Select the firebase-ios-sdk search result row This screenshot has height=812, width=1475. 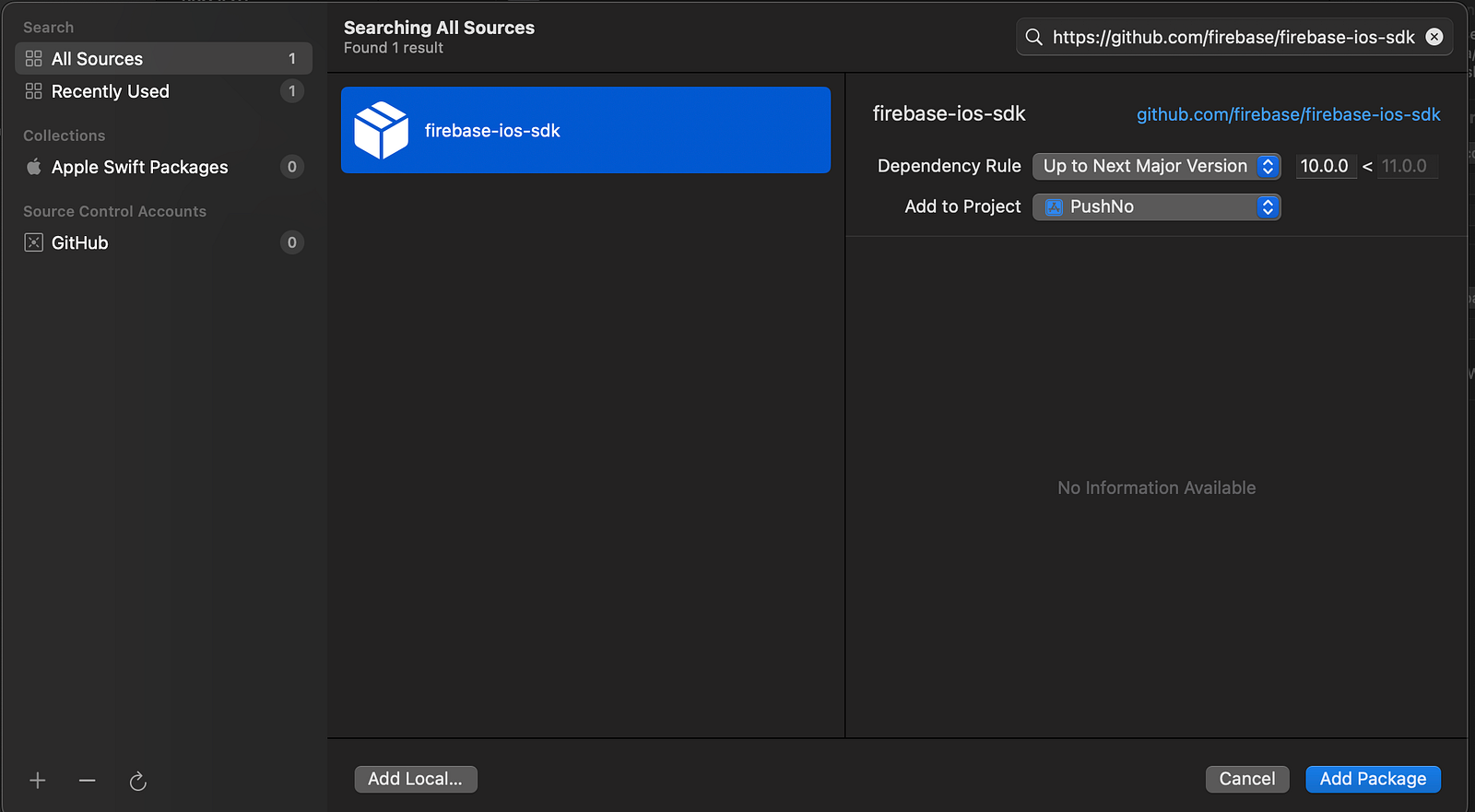(585, 130)
